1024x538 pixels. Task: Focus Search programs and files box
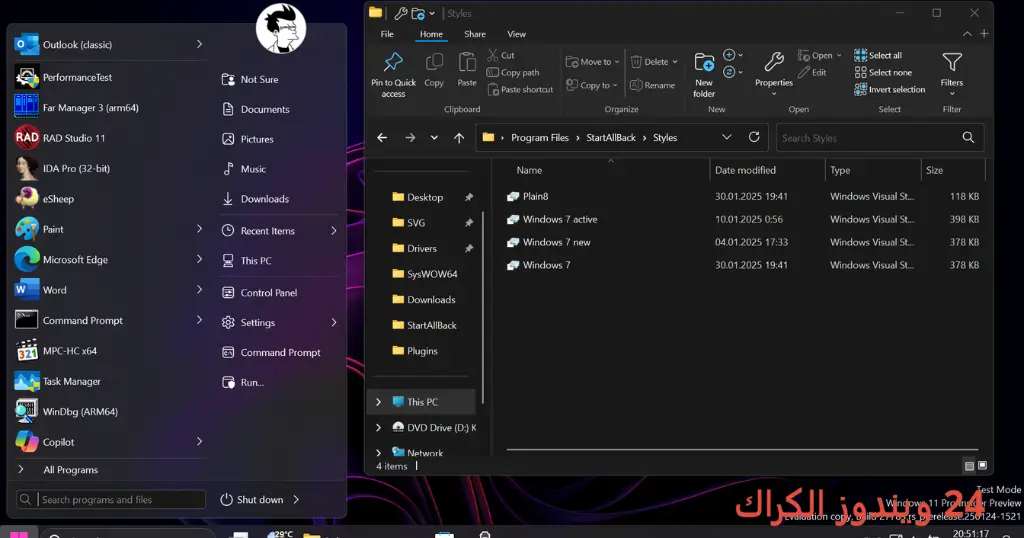tap(111, 499)
